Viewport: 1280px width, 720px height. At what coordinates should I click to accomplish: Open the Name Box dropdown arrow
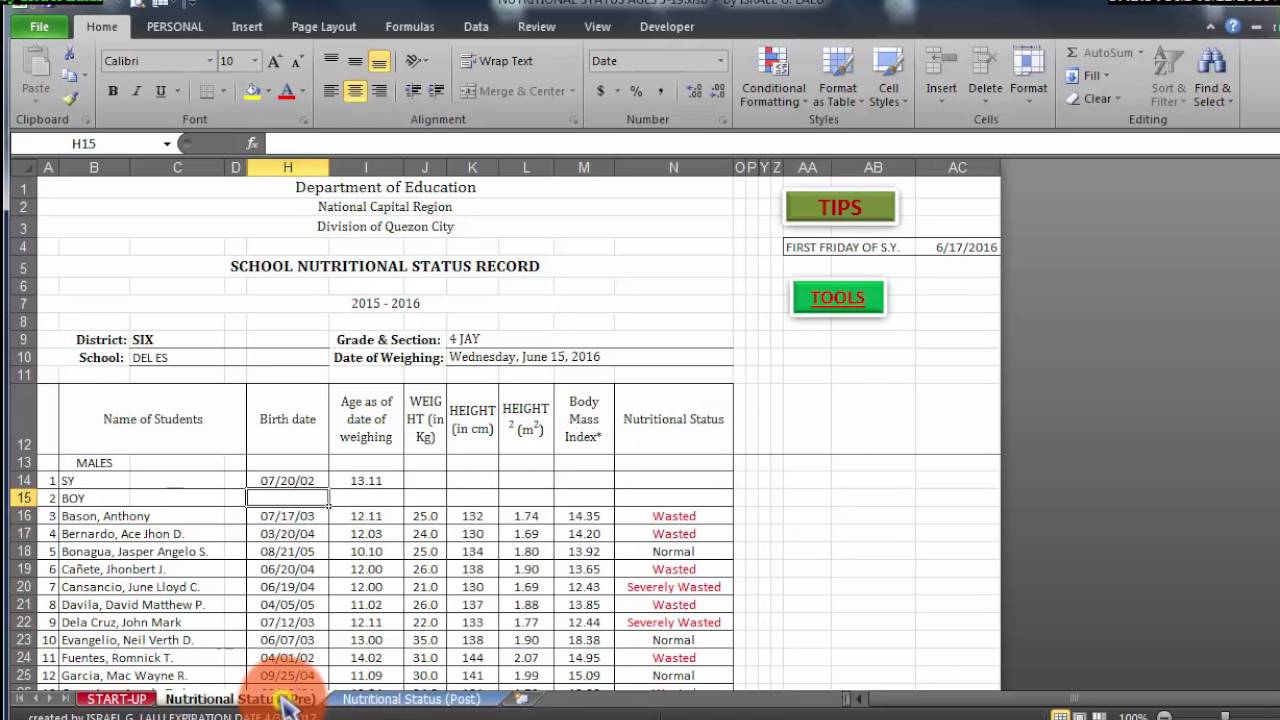point(167,144)
